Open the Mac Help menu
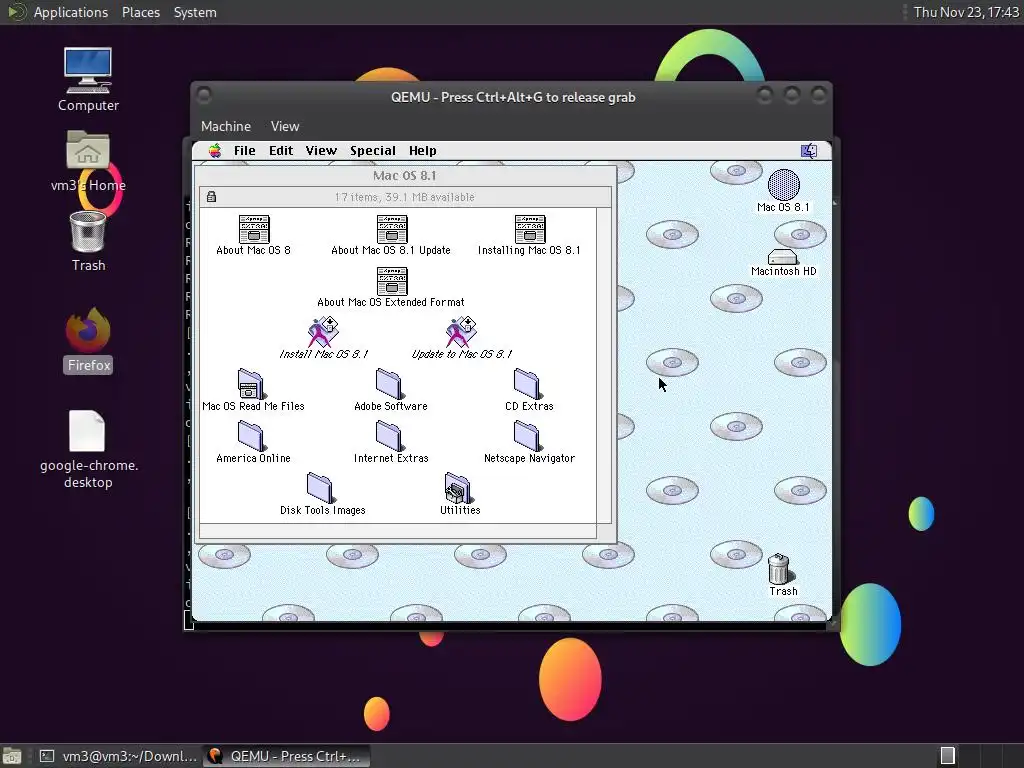 [x=423, y=151]
